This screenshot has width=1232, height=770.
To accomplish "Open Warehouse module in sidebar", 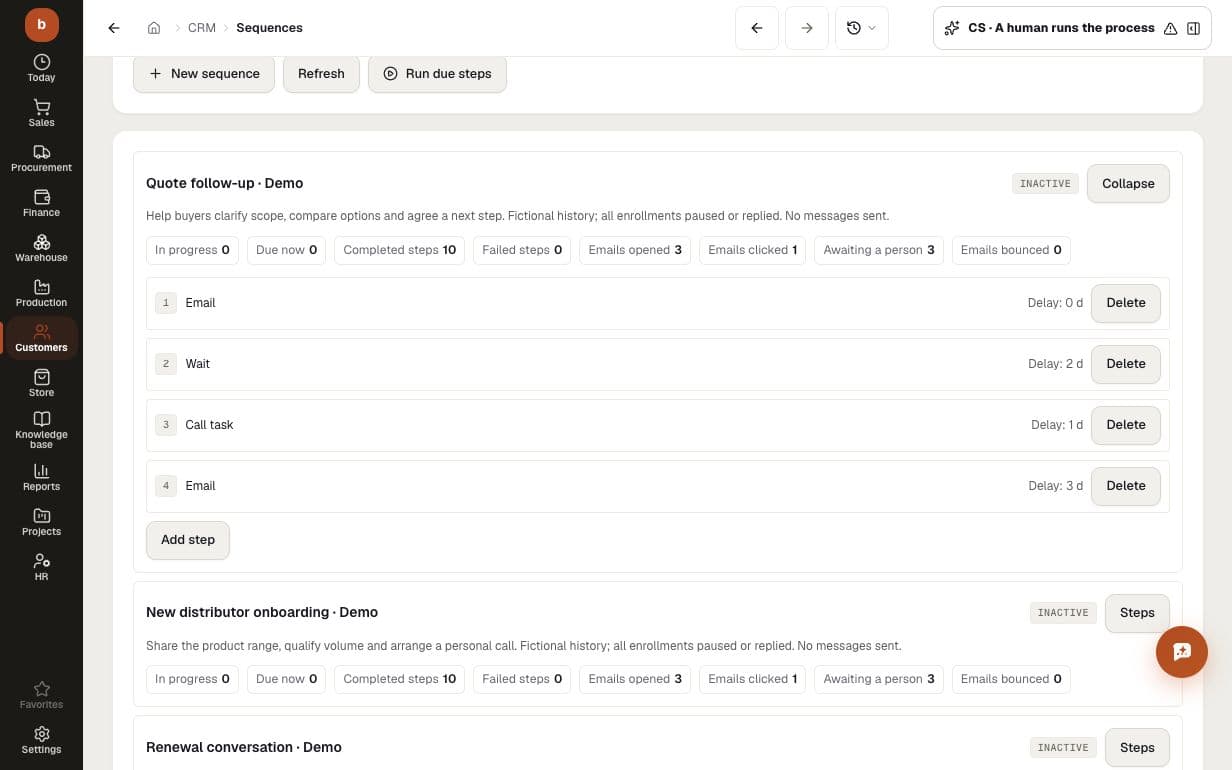I will pyautogui.click(x=41, y=248).
